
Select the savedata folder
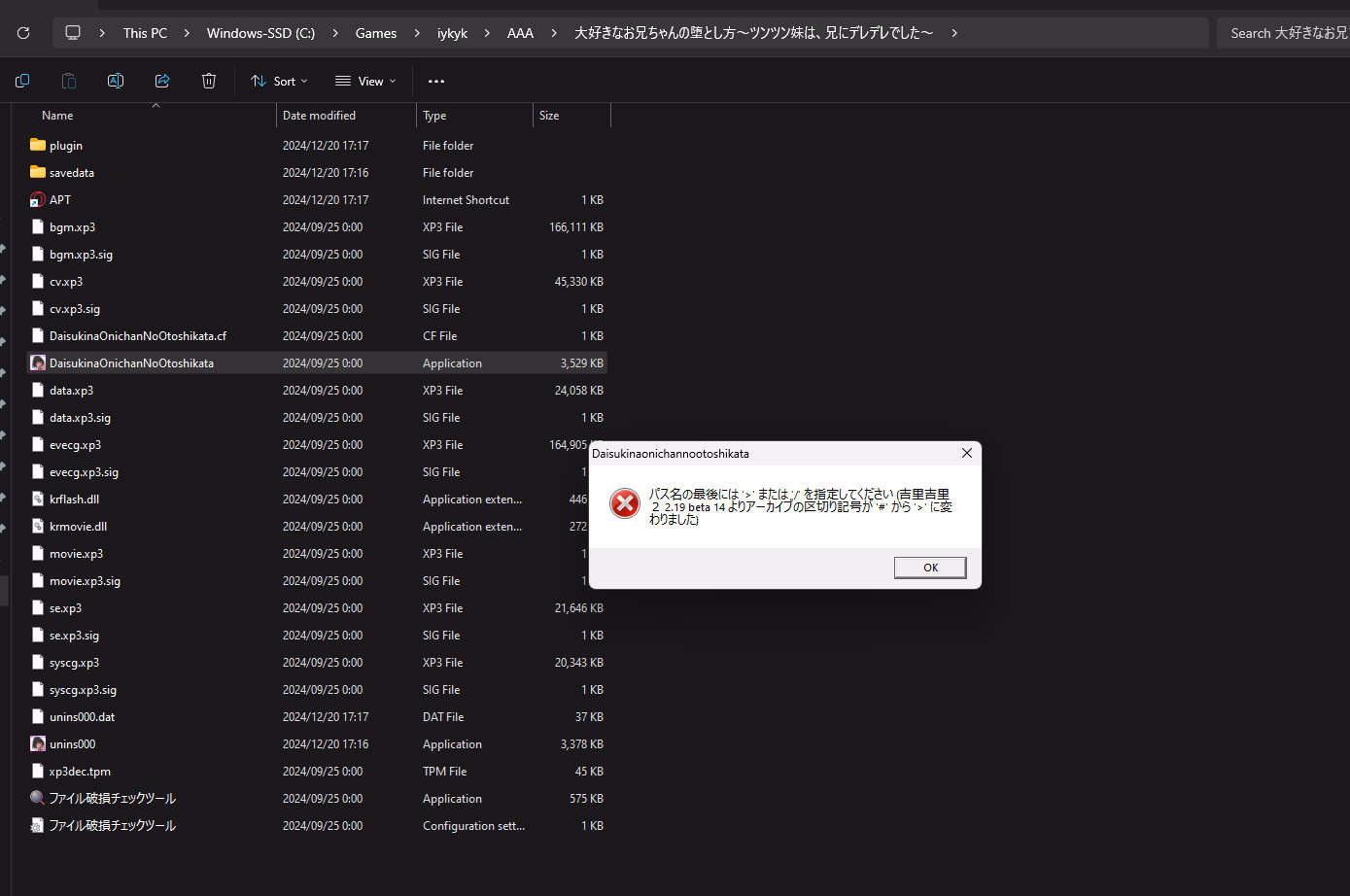click(71, 173)
